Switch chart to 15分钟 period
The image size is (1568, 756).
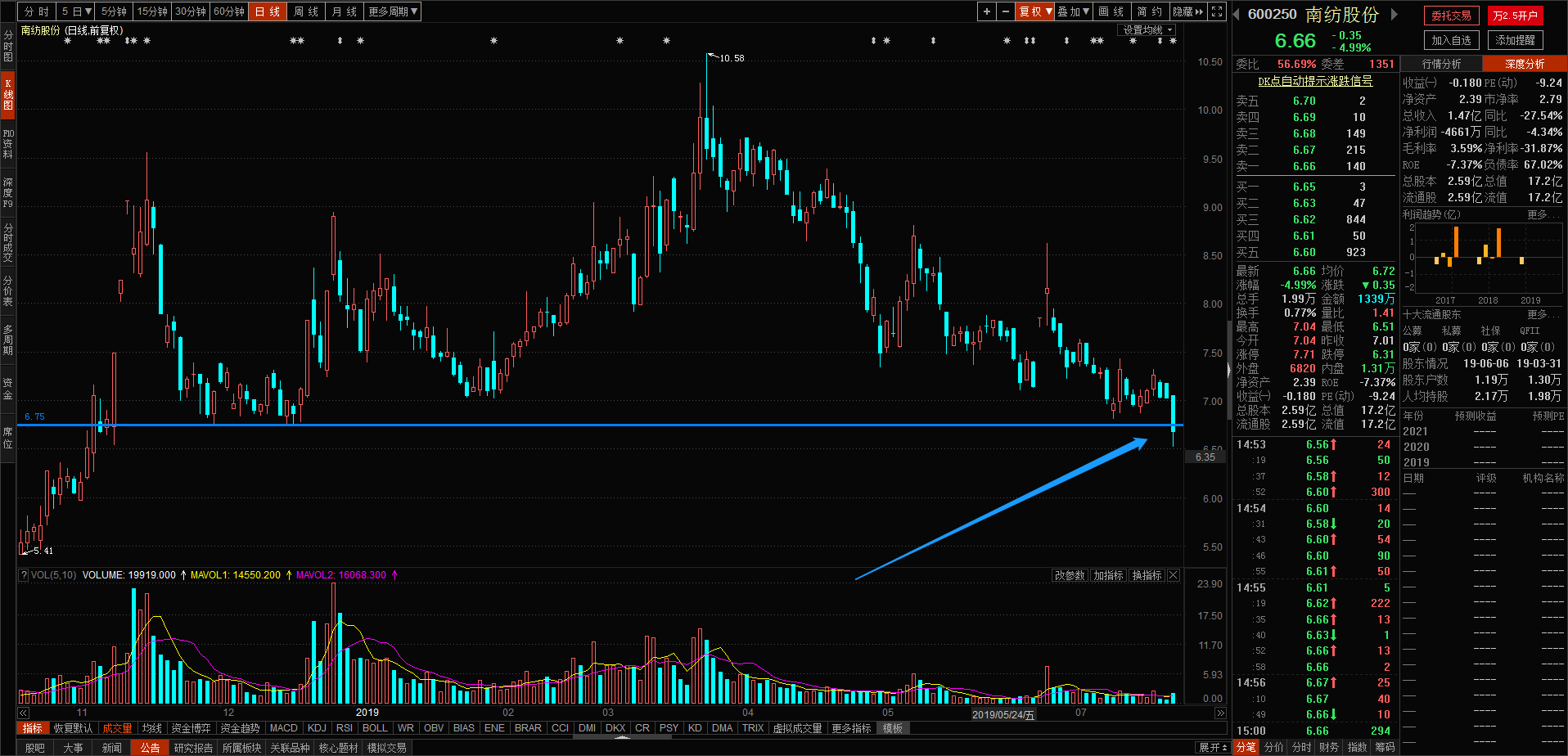[x=152, y=11]
